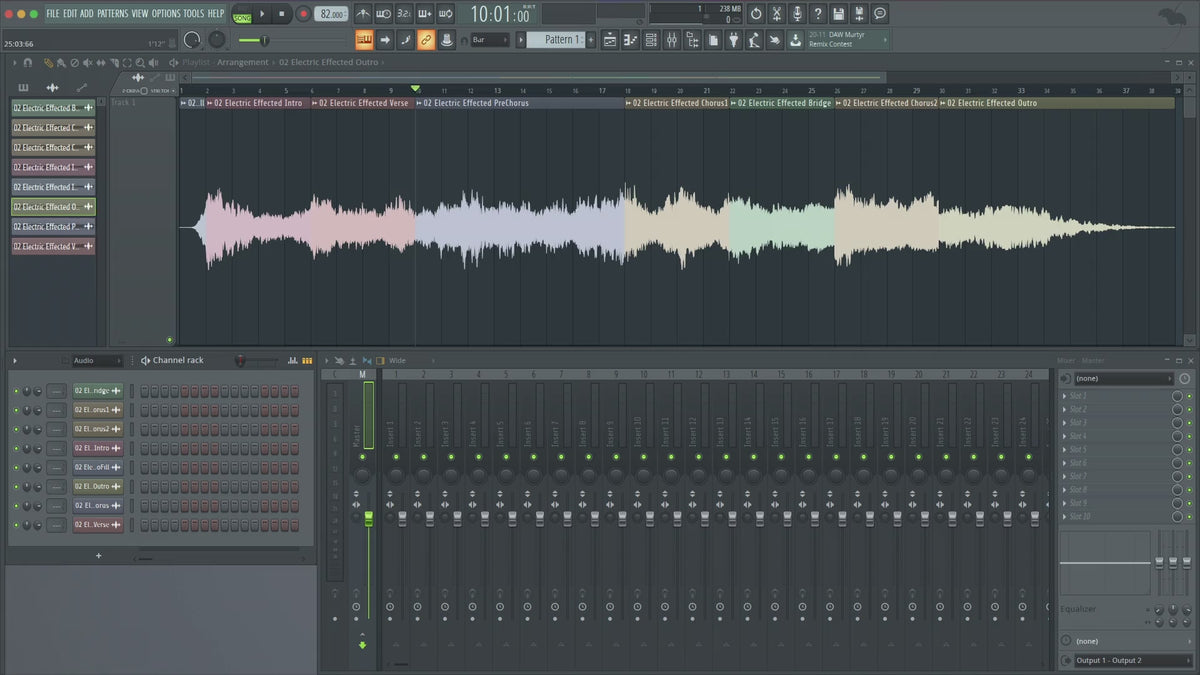Open the PATTERNS menu
The width and height of the screenshot is (1200, 675).
[112, 13]
